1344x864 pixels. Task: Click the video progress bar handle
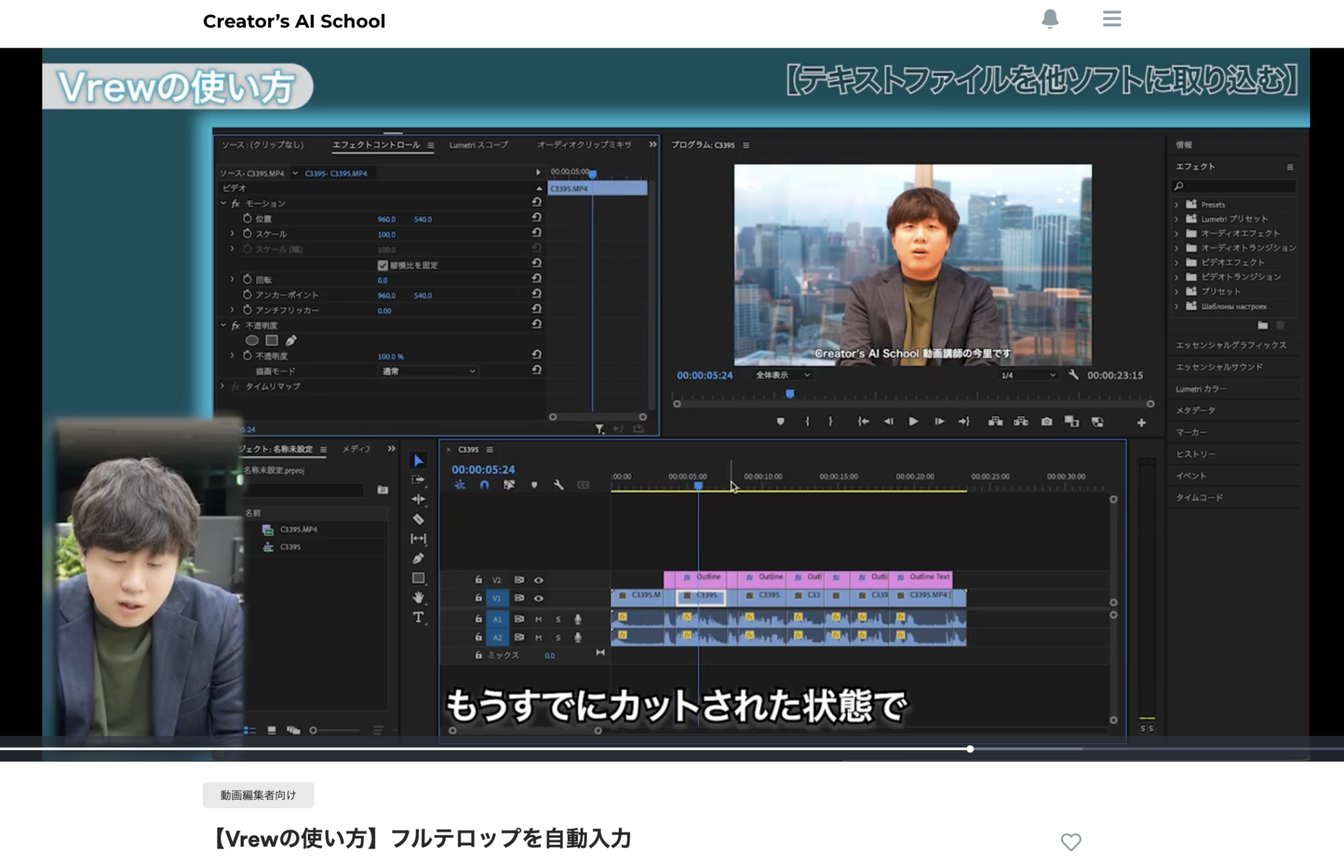(x=970, y=749)
